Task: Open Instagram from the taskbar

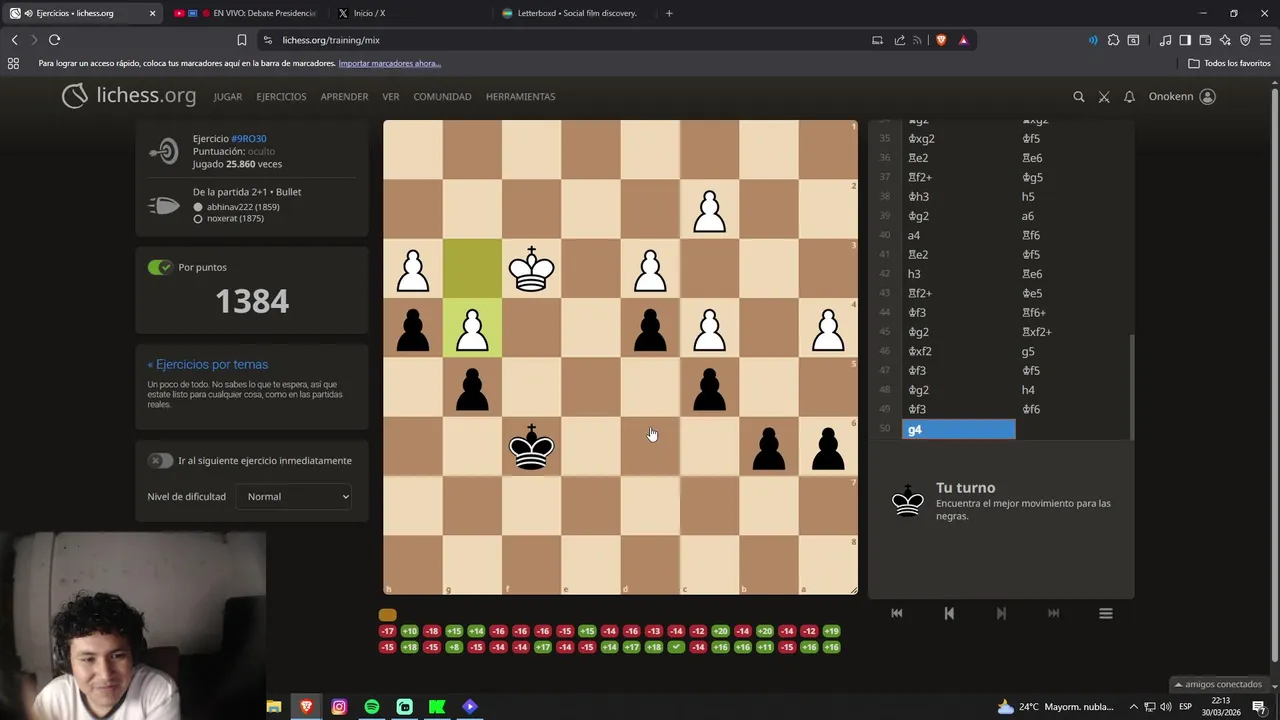Action: (x=339, y=707)
